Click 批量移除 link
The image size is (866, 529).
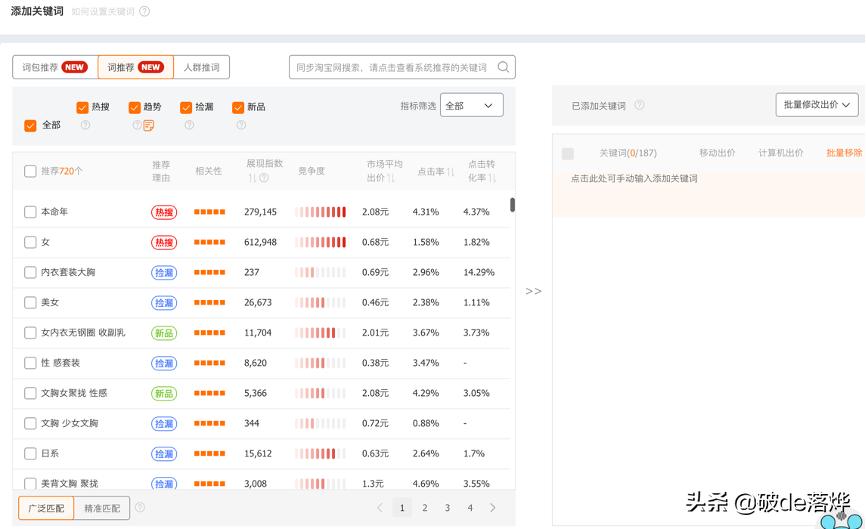tap(844, 153)
